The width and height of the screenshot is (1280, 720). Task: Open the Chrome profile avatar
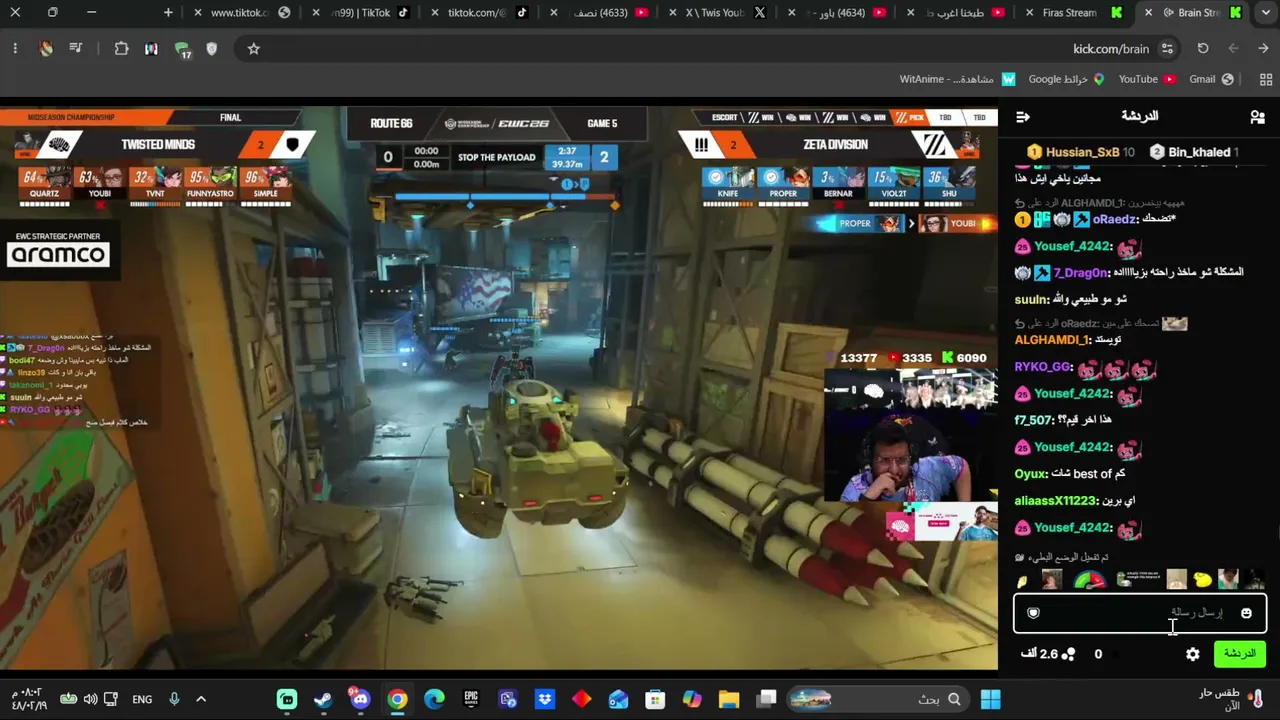tap(46, 49)
